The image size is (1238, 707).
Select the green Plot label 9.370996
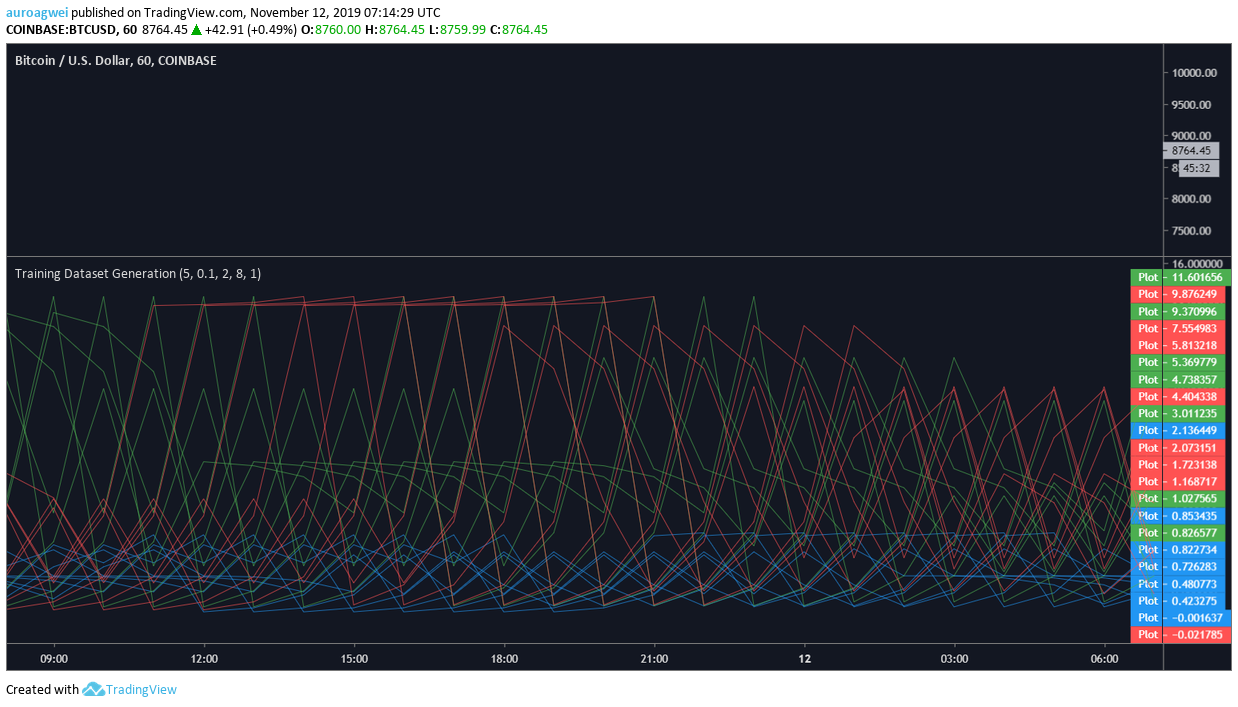[x=1177, y=311]
